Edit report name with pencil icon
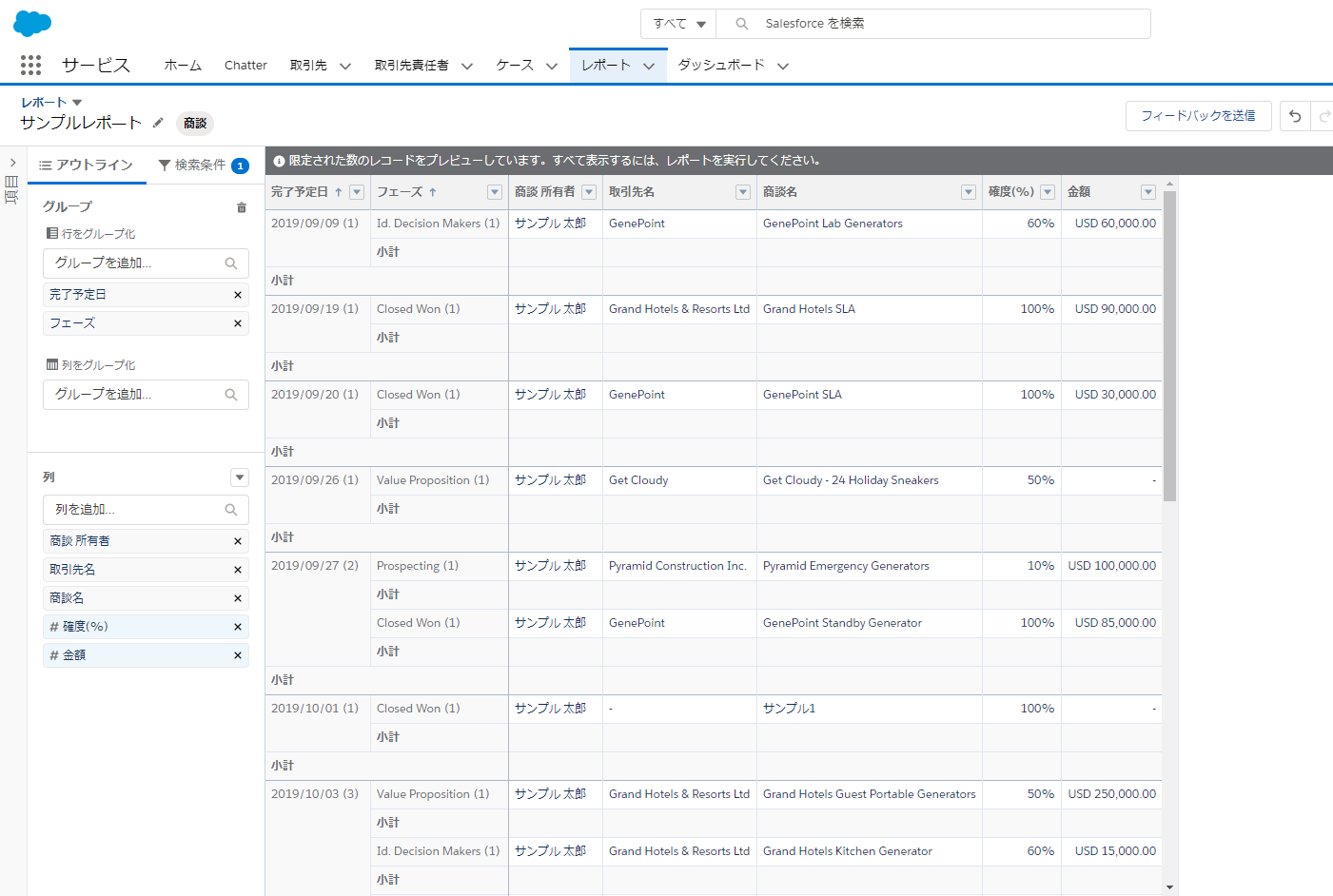 158,123
